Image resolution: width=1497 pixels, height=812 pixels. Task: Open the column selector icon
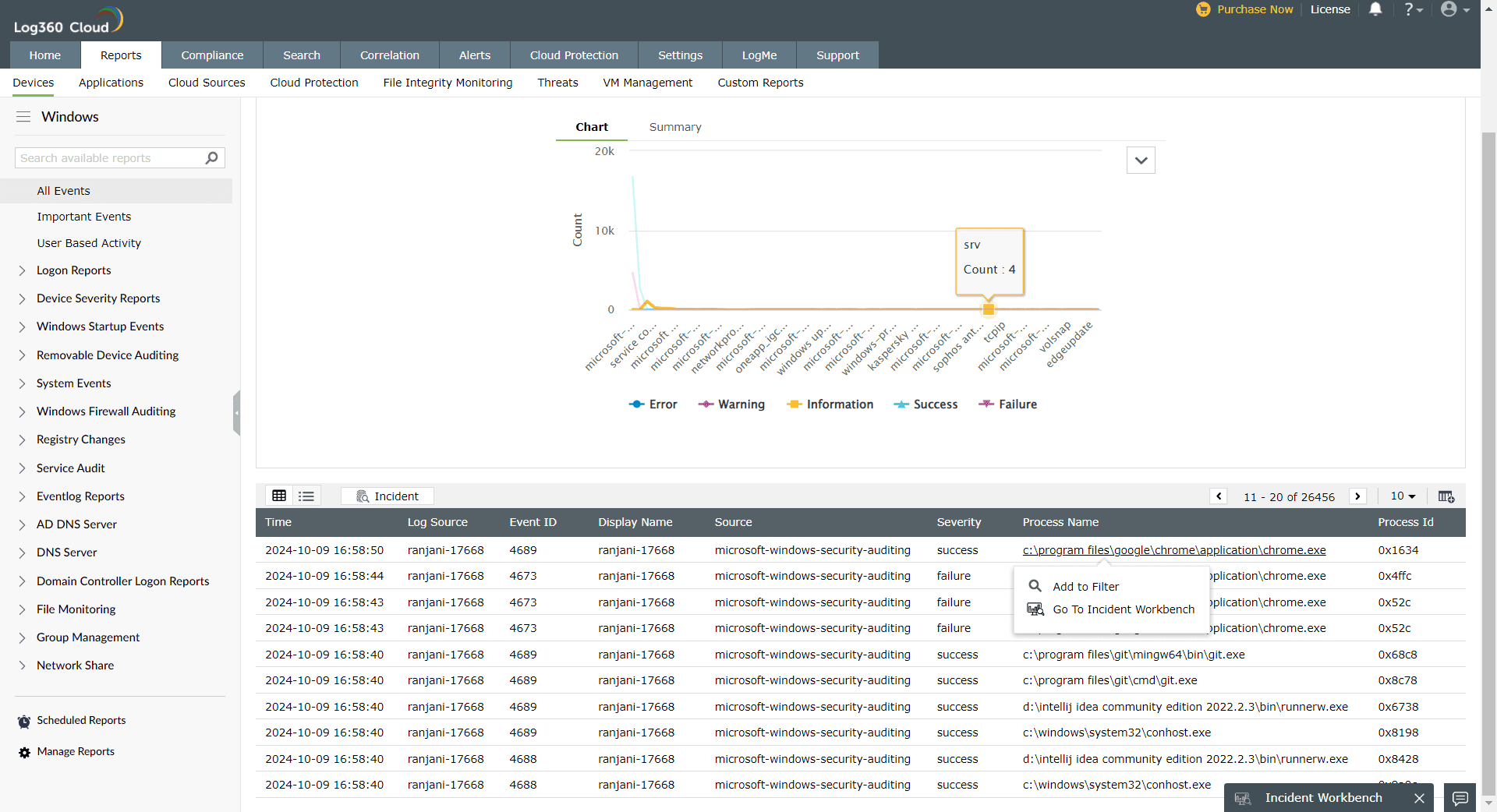click(1446, 496)
